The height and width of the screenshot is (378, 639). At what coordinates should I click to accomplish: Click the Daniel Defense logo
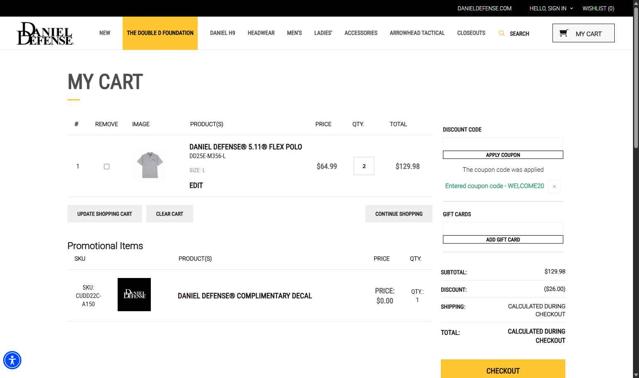tap(45, 33)
